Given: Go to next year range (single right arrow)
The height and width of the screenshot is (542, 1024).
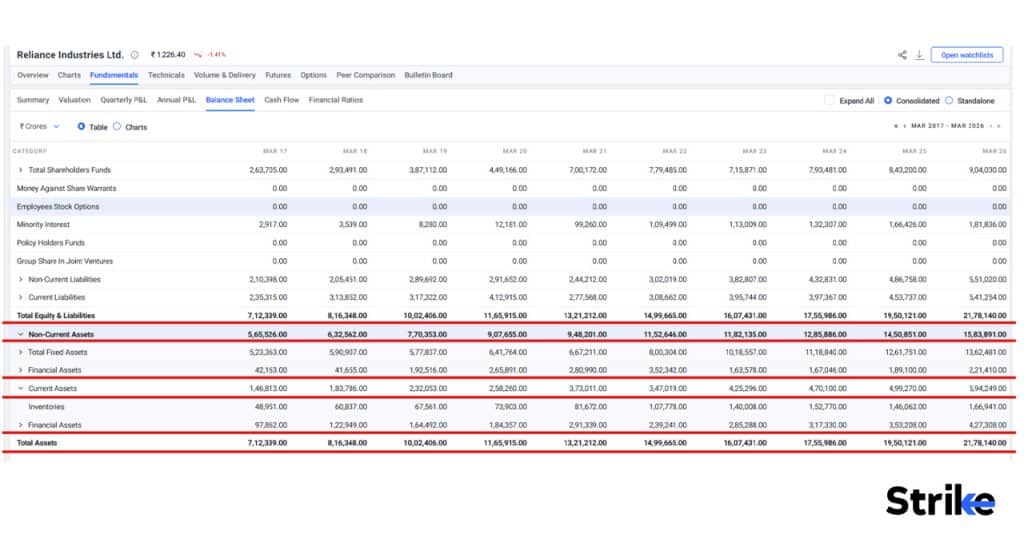Looking at the screenshot, I should click(991, 126).
